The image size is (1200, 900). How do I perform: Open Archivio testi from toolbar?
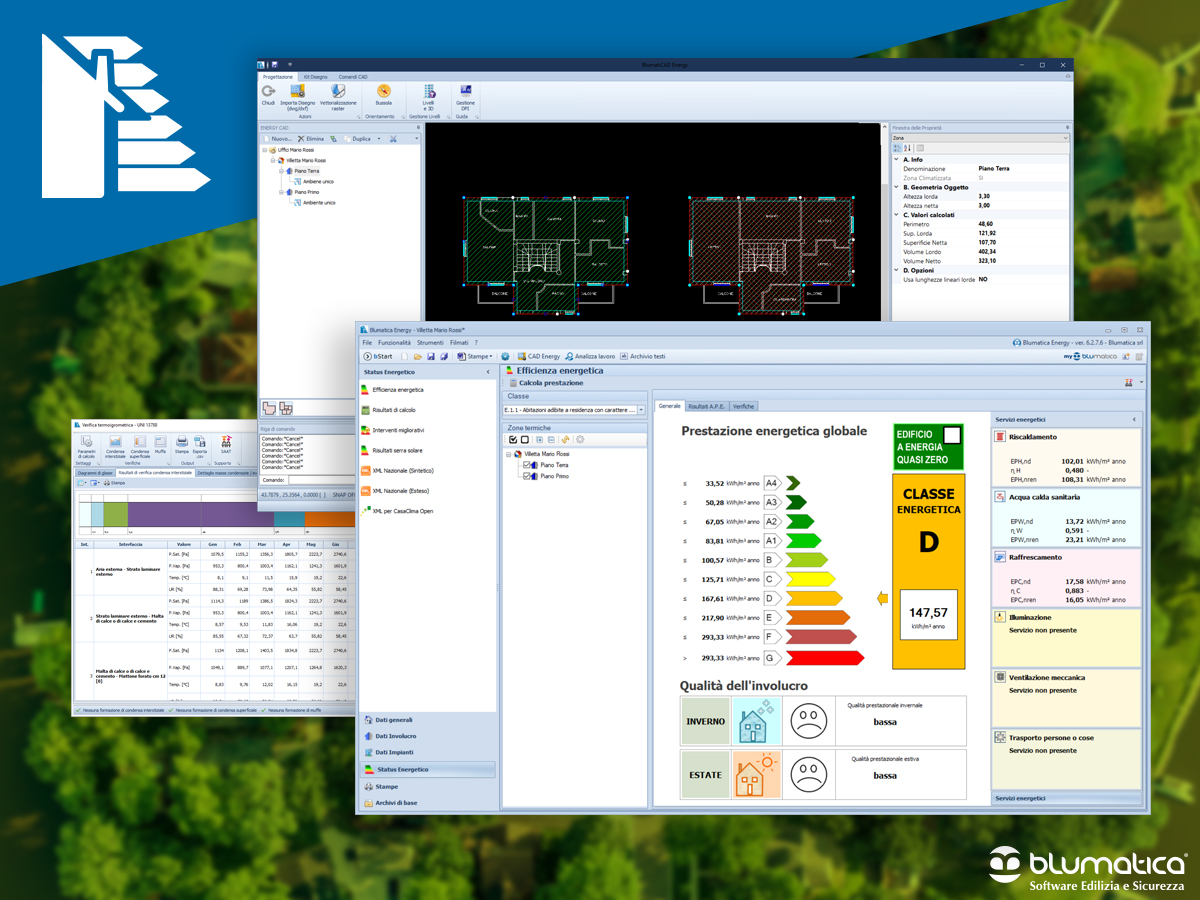[642, 356]
